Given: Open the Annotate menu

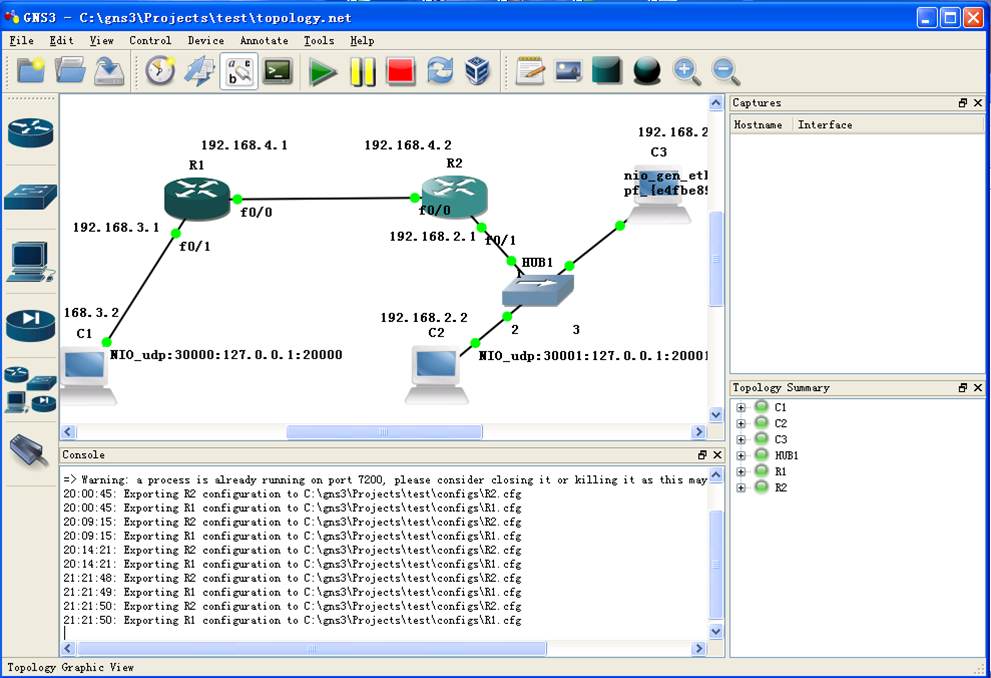Looking at the screenshot, I should pyautogui.click(x=264, y=40).
